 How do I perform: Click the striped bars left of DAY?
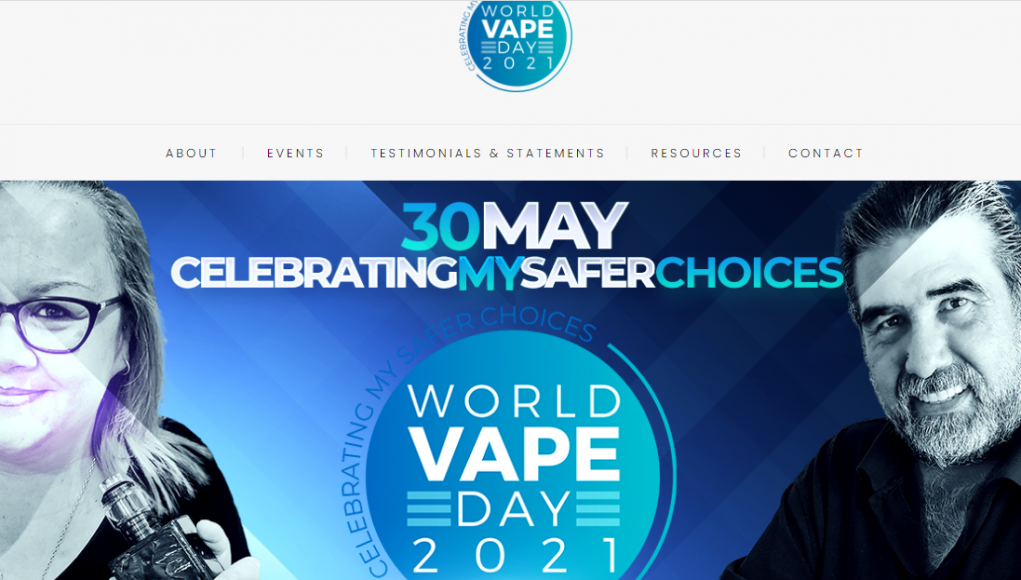429,509
